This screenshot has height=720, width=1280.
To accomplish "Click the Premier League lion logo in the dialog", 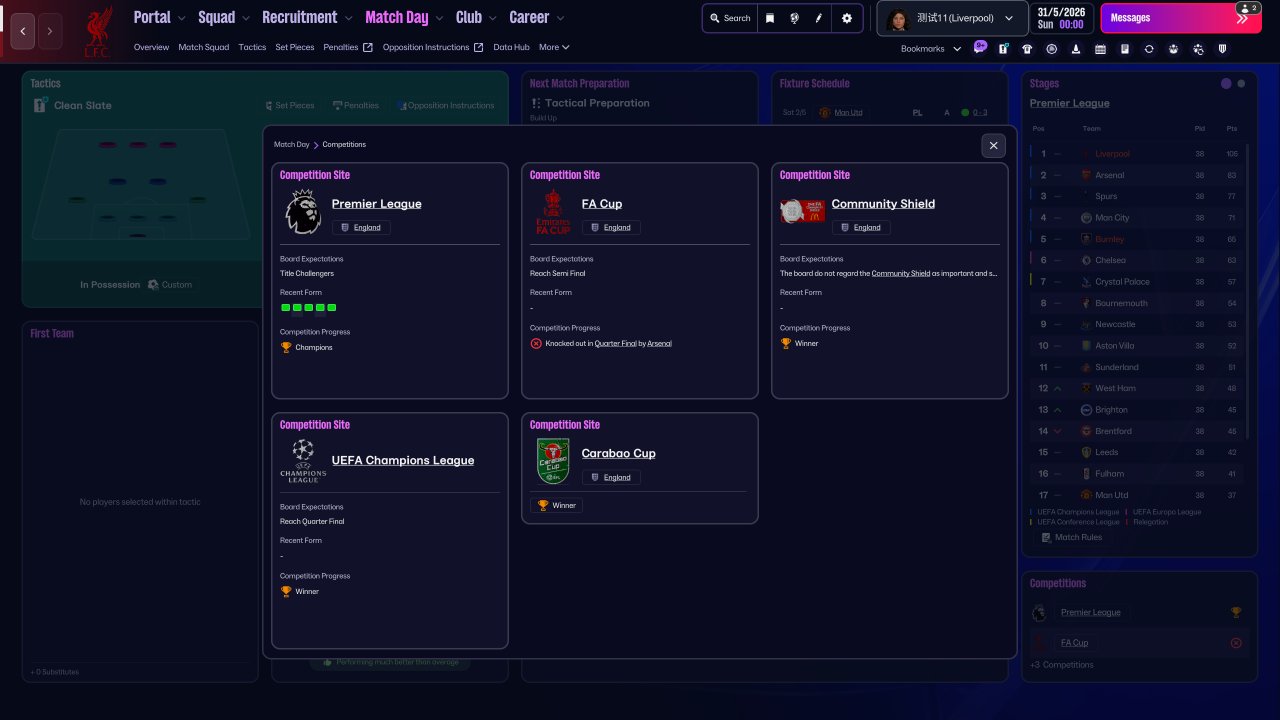I will point(303,212).
